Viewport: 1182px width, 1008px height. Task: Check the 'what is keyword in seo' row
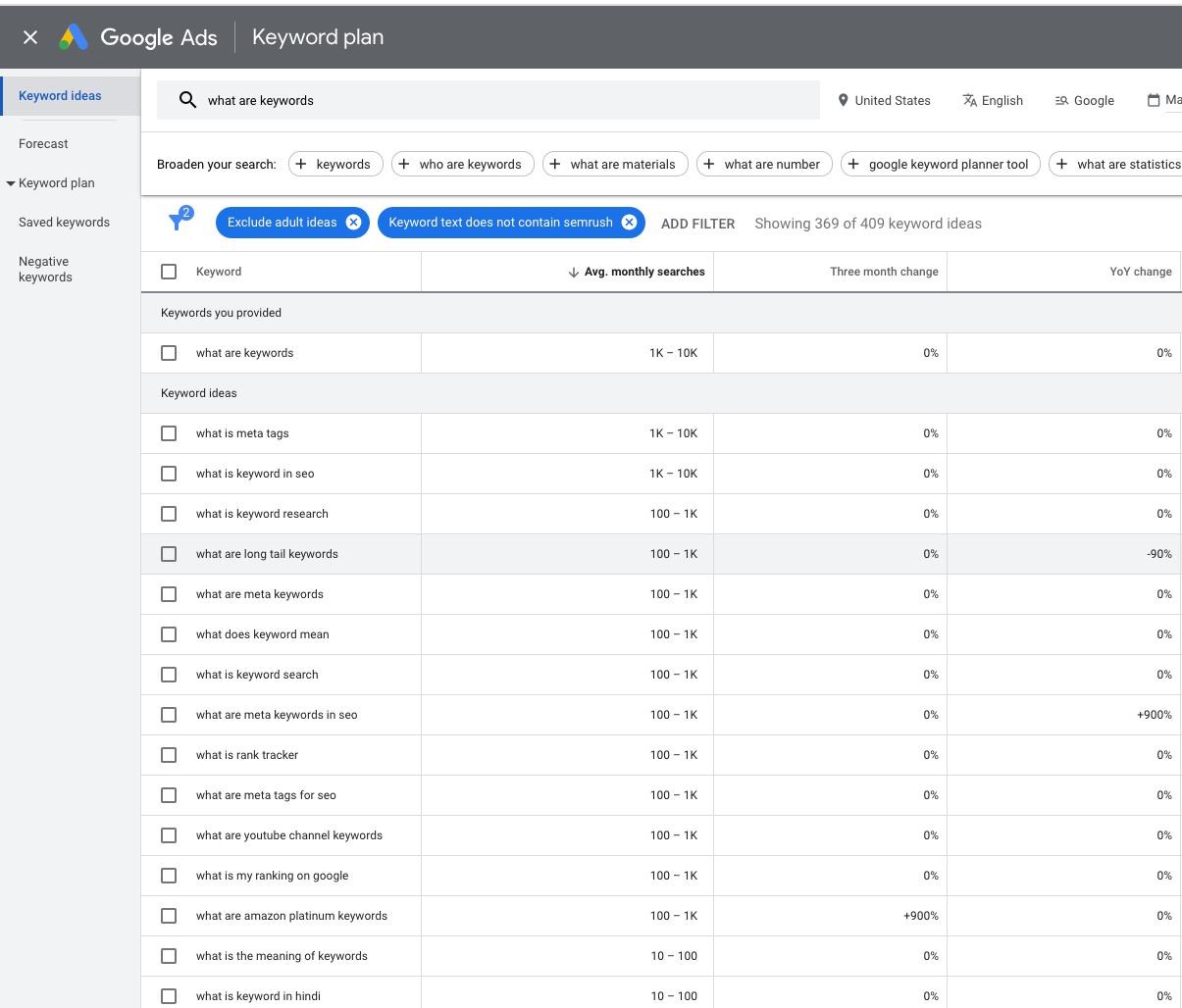[169, 474]
